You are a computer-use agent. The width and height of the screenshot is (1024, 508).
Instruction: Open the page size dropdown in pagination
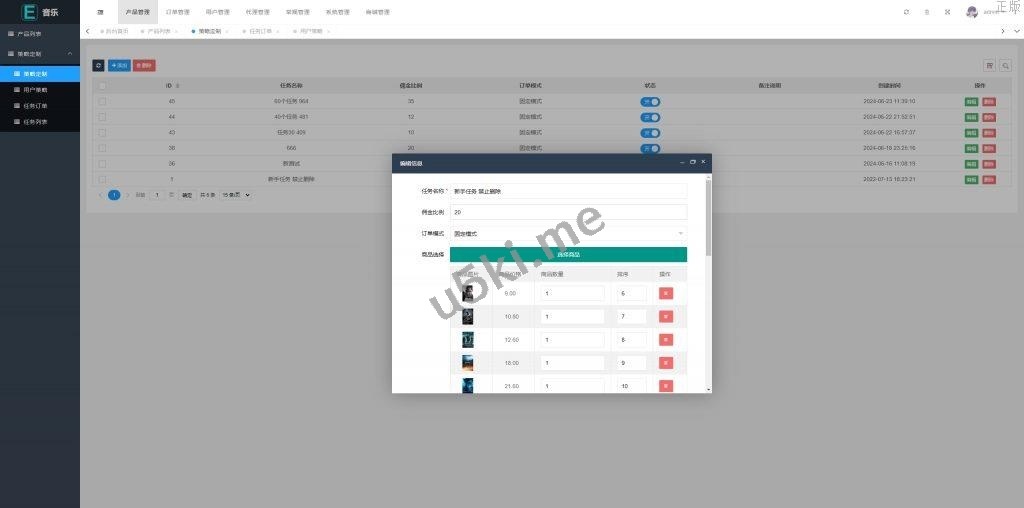point(236,195)
